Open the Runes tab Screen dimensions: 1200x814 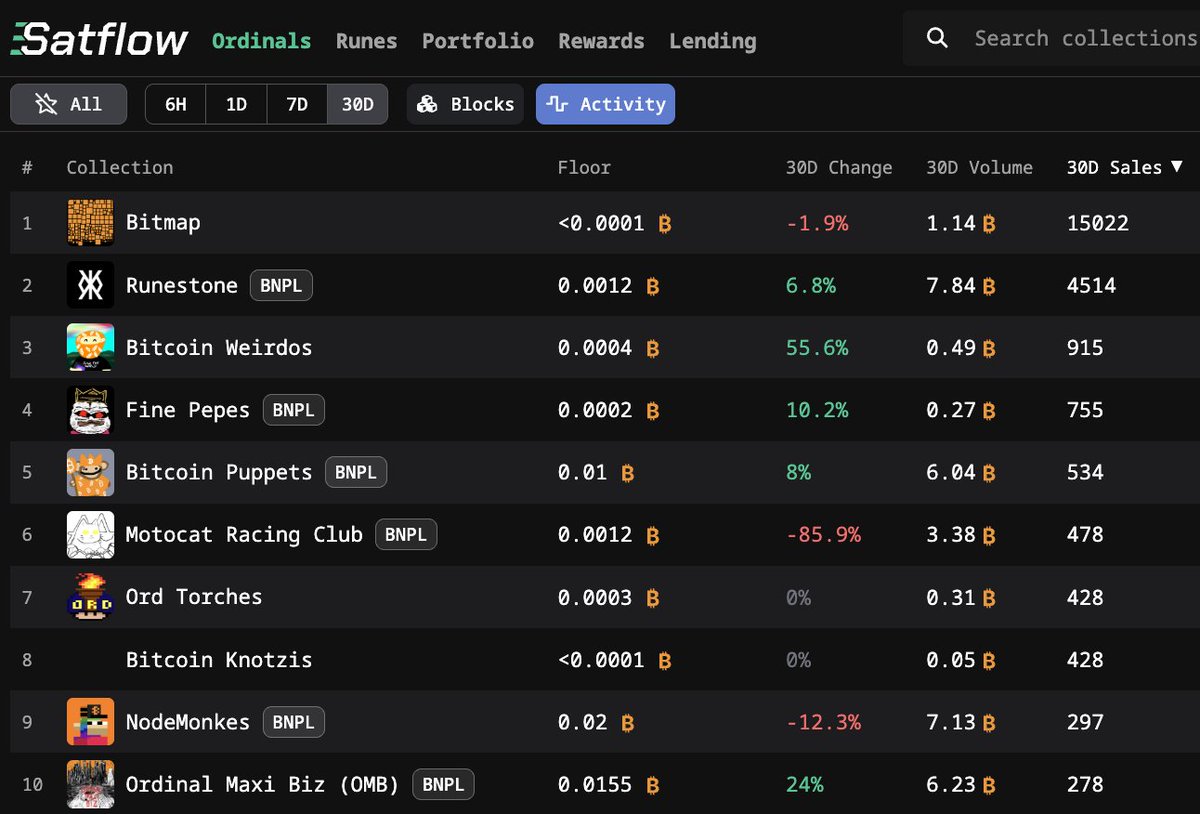[366, 41]
